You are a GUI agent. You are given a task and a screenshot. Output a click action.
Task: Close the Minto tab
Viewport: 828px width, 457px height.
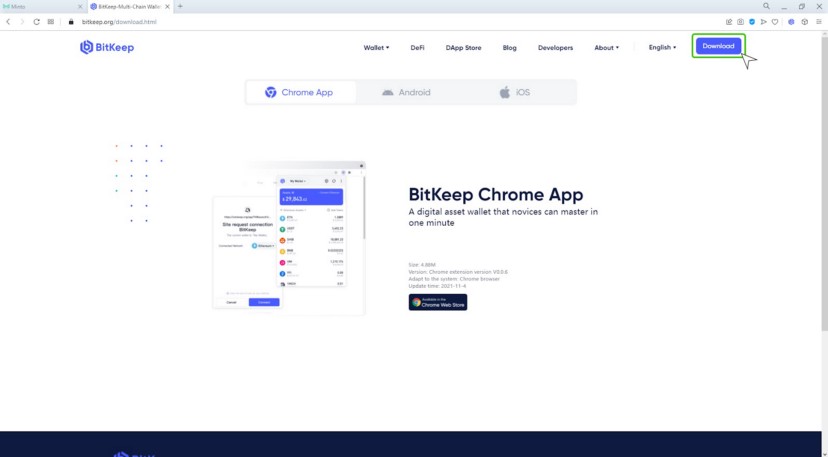click(x=80, y=6)
